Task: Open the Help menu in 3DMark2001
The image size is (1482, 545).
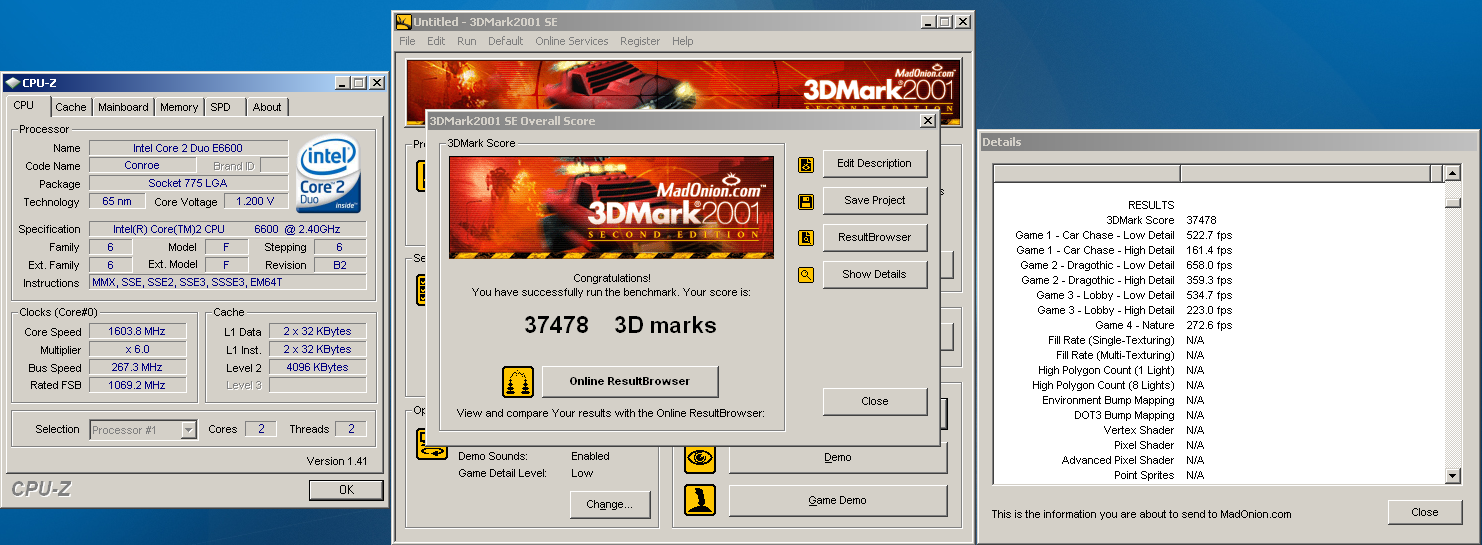Action: pos(683,41)
